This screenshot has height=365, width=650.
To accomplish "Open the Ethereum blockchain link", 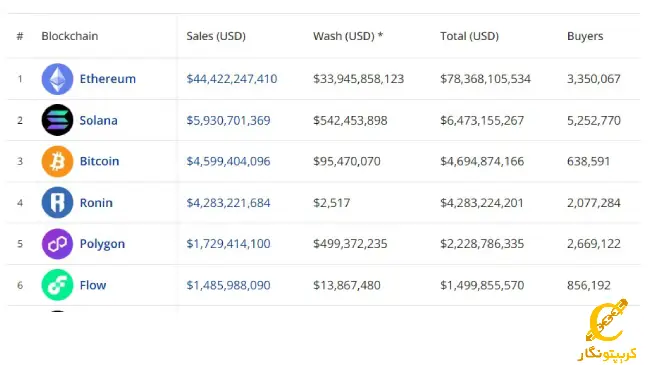I will [x=108, y=79].
